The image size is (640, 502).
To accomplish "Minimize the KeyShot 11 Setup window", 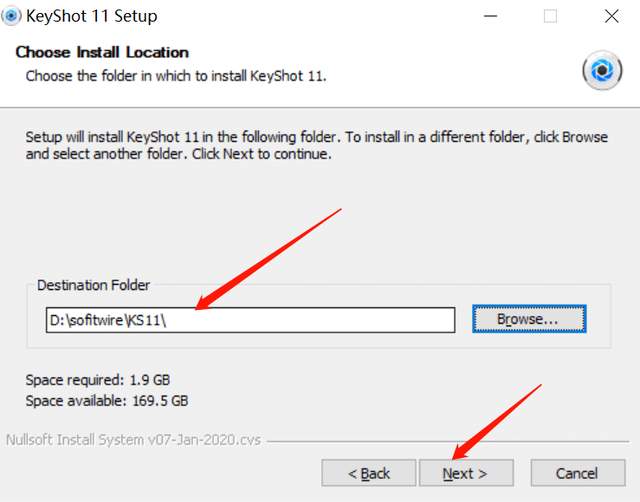I will tap(491, 16).
